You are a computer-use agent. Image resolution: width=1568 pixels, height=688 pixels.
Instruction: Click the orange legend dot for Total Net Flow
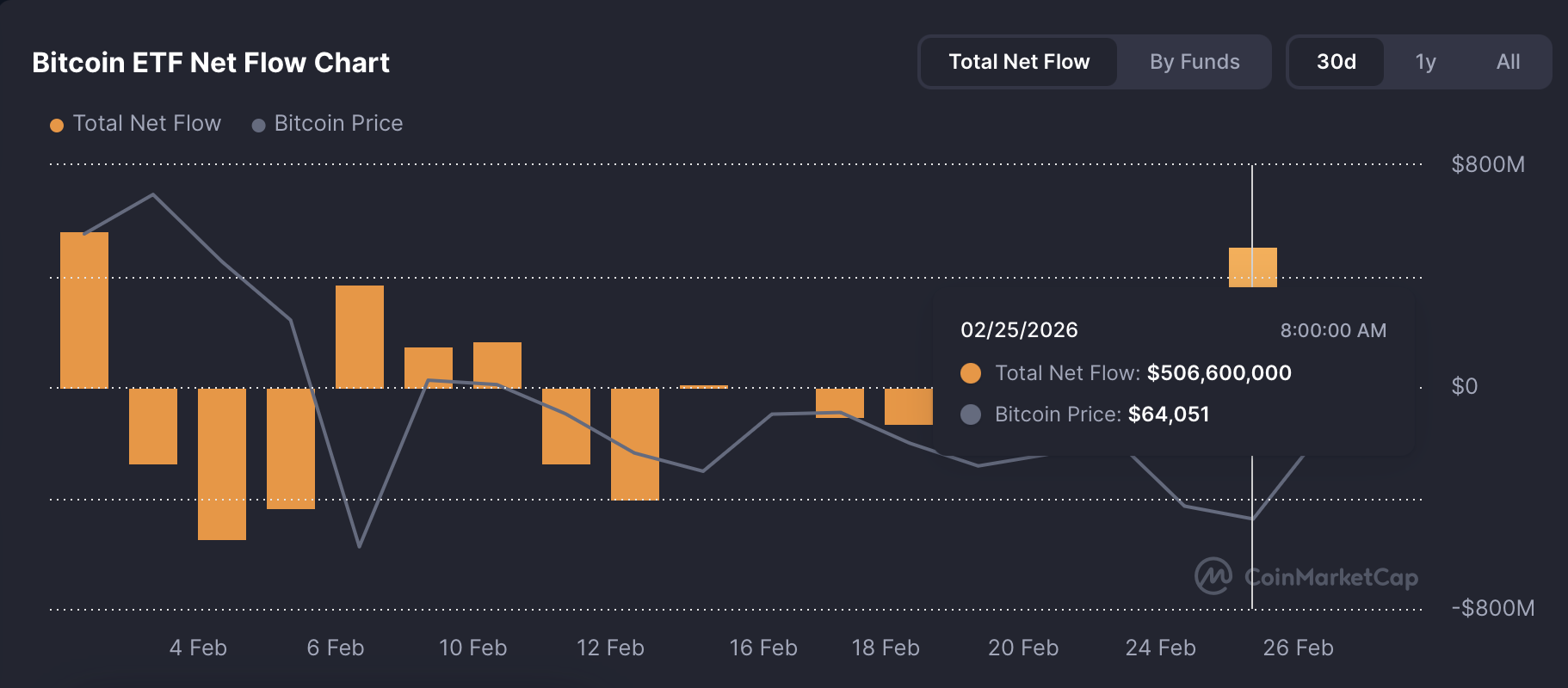[57, 126]
